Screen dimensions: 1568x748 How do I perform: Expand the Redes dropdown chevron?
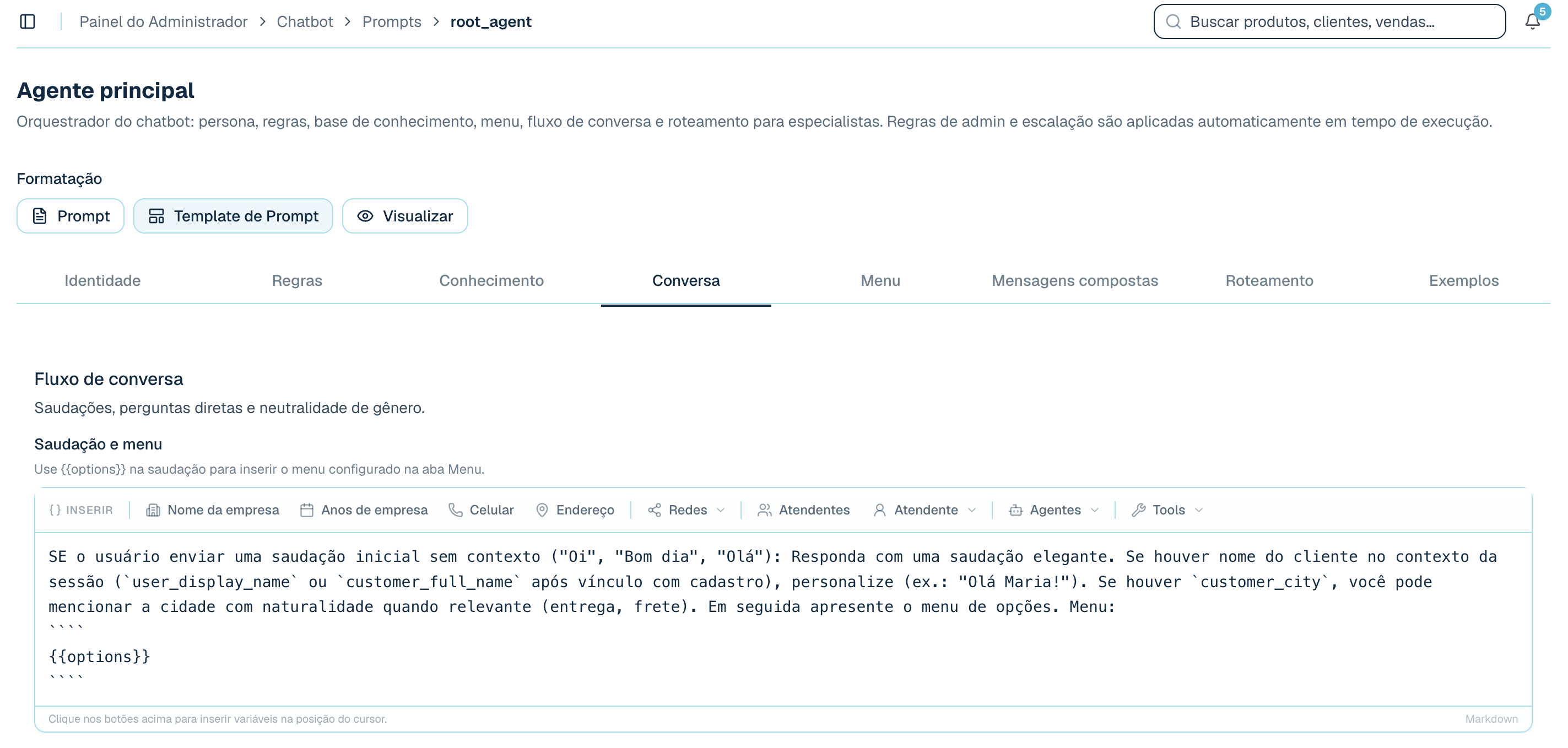[721, 510]
